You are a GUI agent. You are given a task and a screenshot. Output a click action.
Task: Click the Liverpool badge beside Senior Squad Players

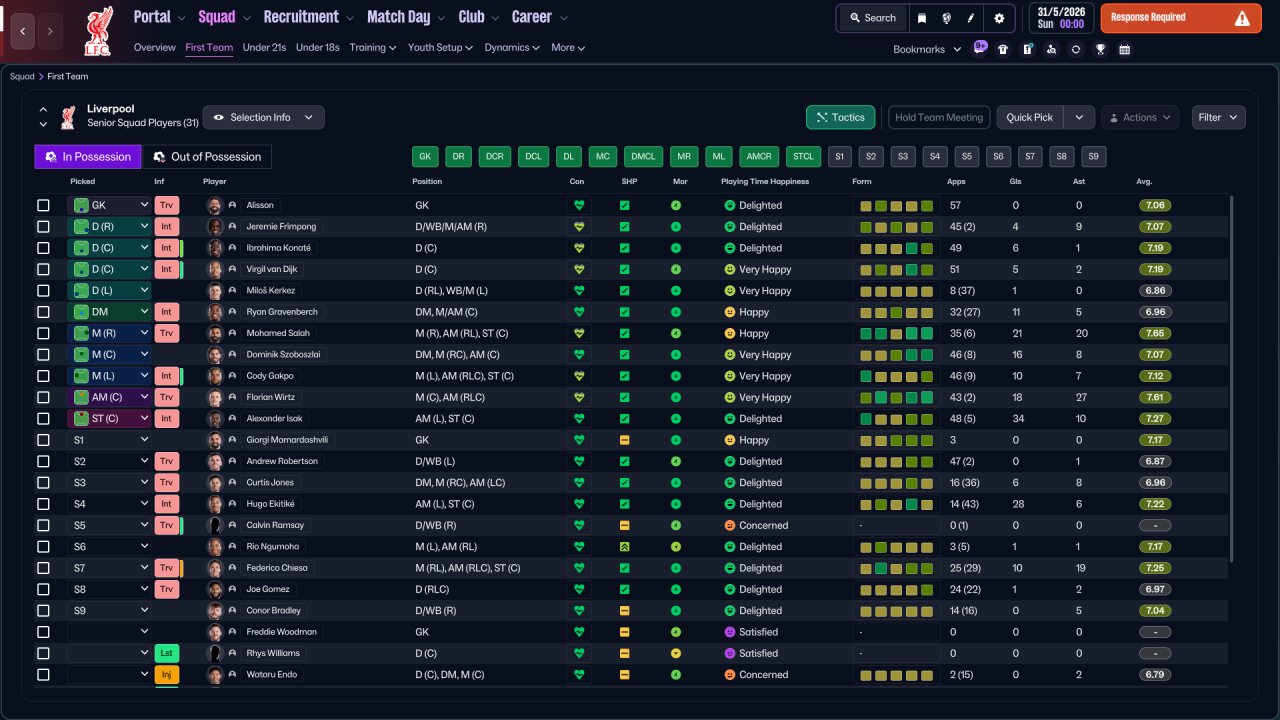pyautogui.click(x=68, y=117)
